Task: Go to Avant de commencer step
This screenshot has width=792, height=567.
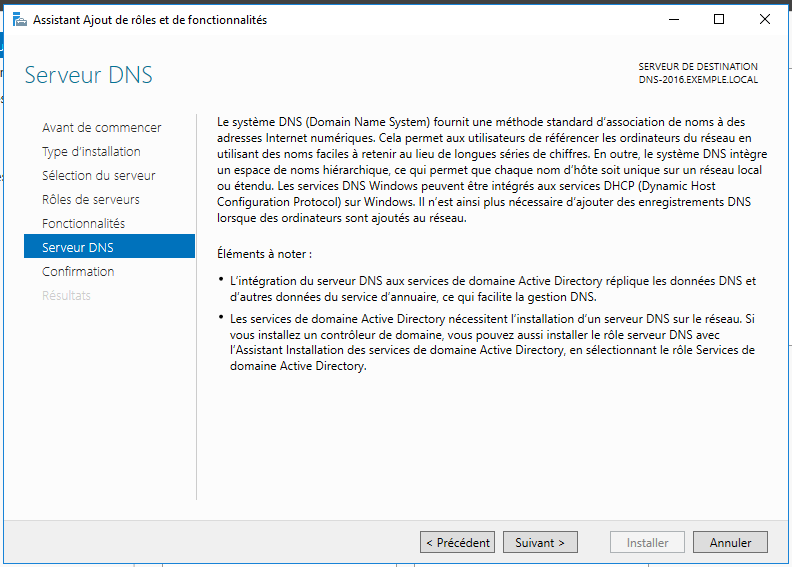Action: [x=102, y=128]
